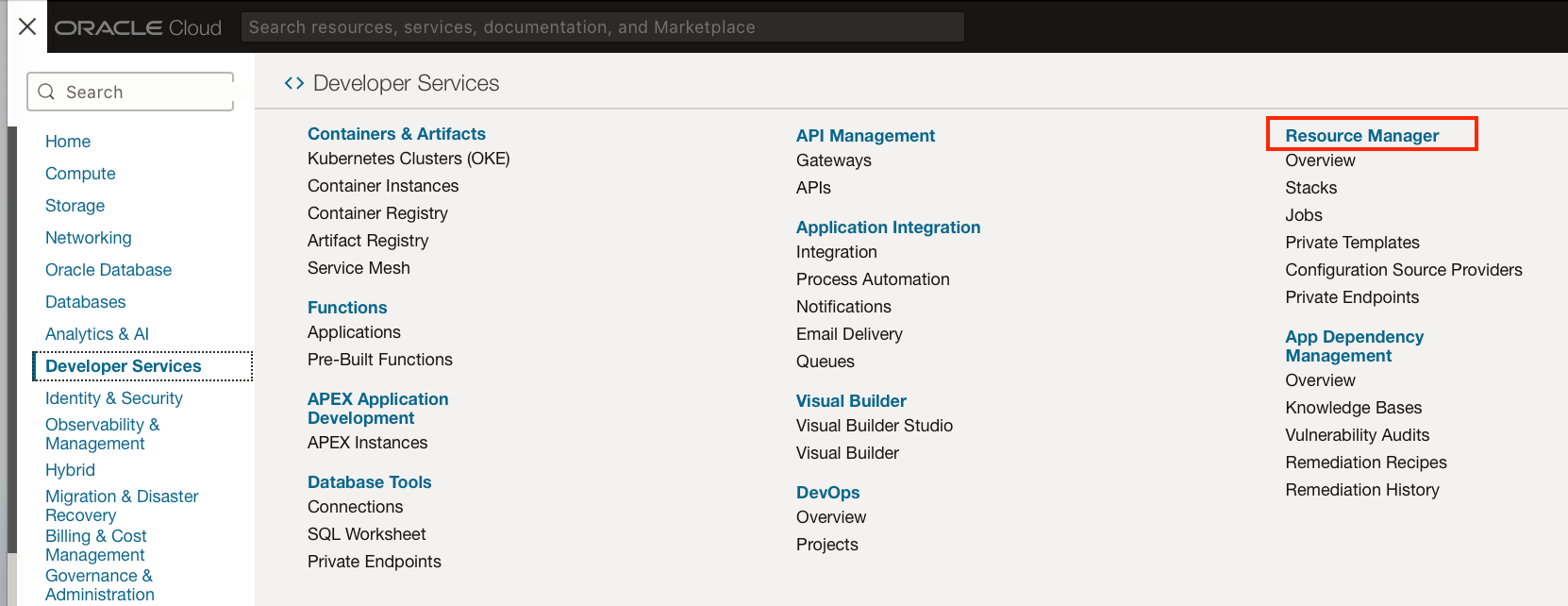Click the Oracle Cloud logo

pyautogui.click(x=138, y=27)
